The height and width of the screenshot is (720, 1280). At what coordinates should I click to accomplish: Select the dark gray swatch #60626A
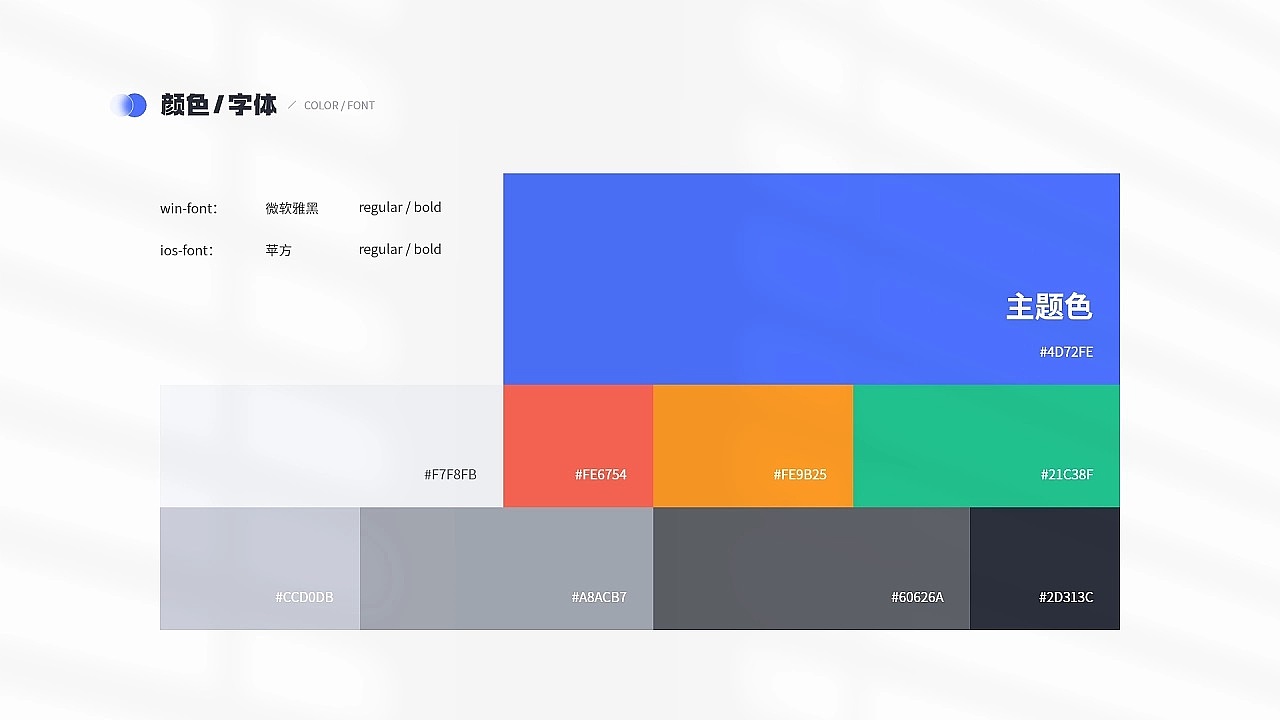pos(811,568)
